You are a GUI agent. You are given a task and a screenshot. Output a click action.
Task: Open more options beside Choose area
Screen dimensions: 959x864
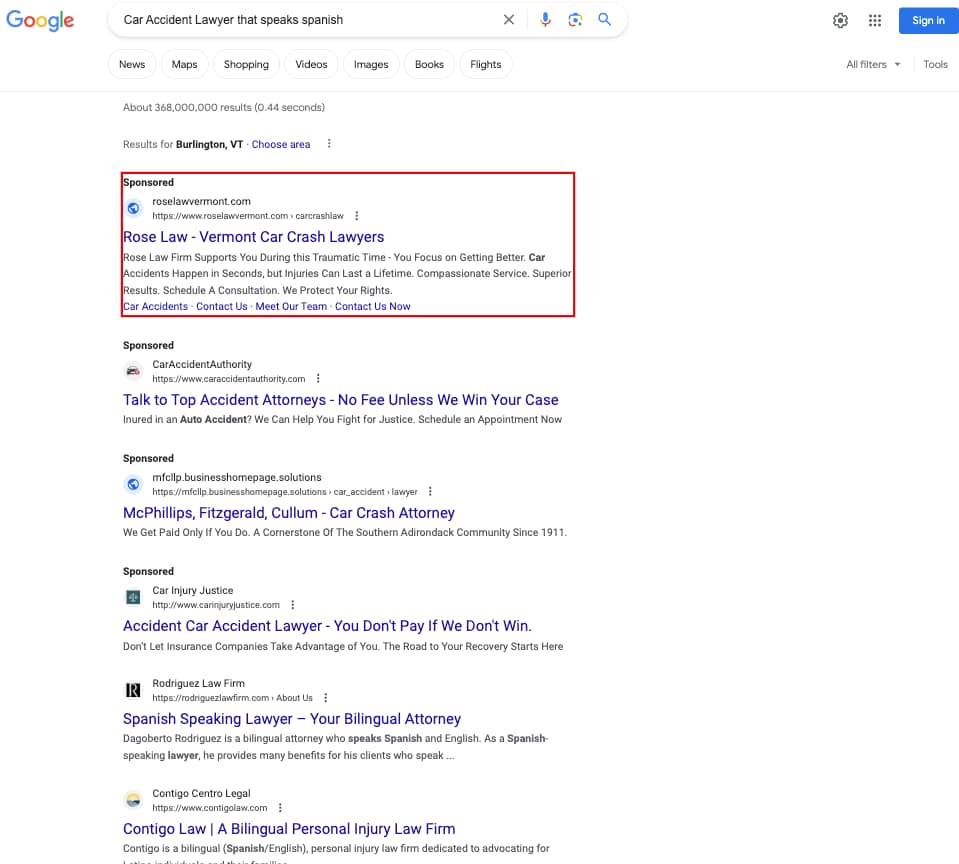tap(329, 144)
